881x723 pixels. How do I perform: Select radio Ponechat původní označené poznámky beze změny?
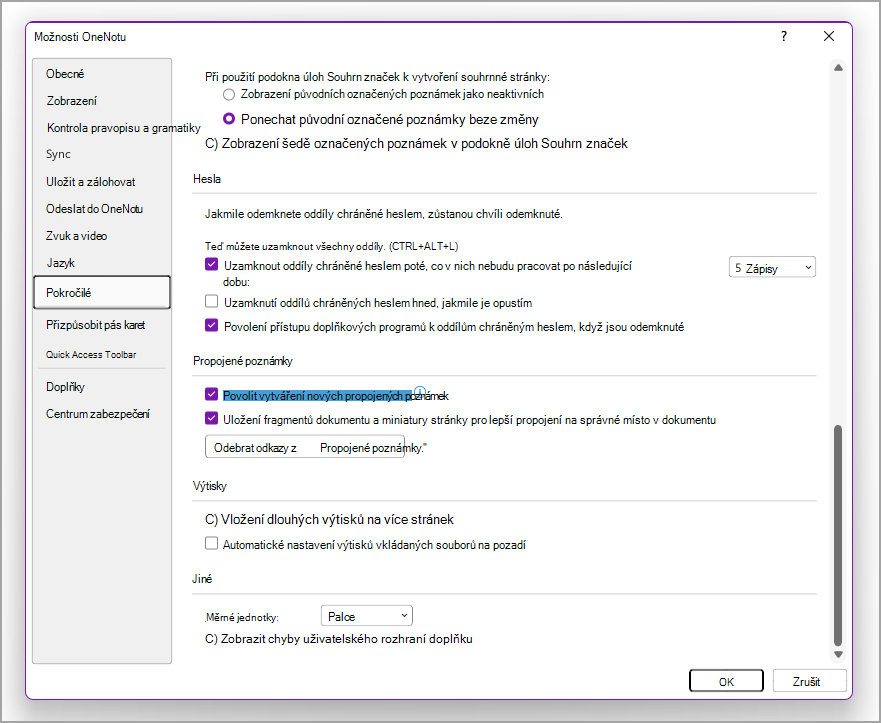[x=229, y=119]
